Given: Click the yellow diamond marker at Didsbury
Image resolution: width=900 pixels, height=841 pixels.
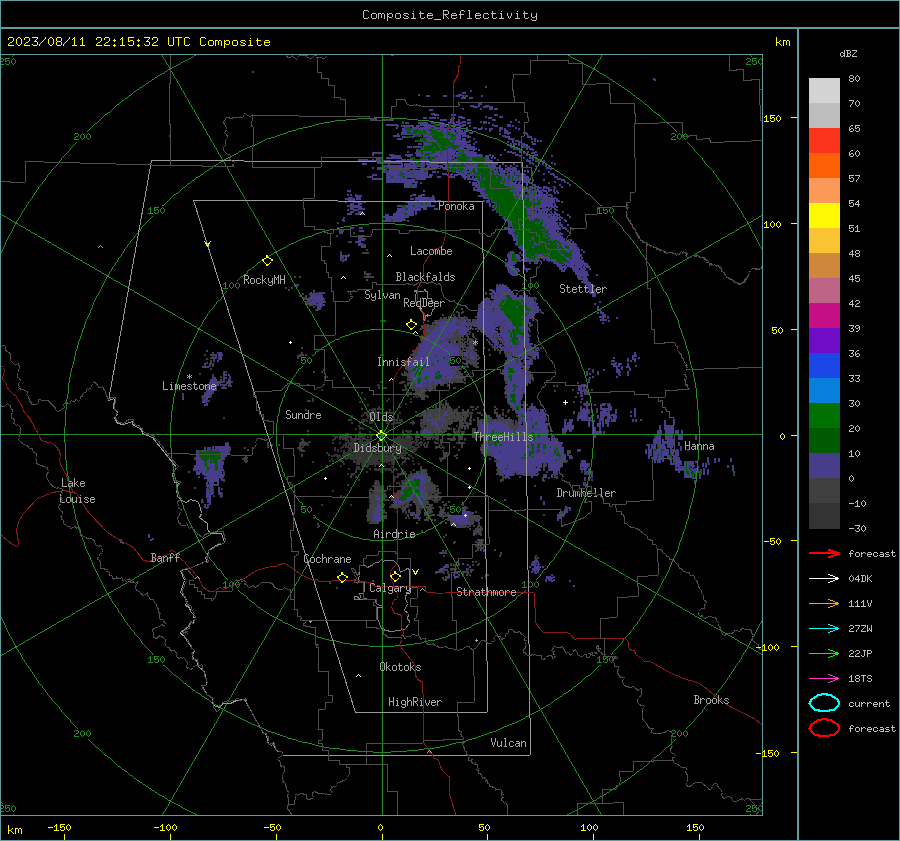Looking at the screenshot, I should coord(381,435).
